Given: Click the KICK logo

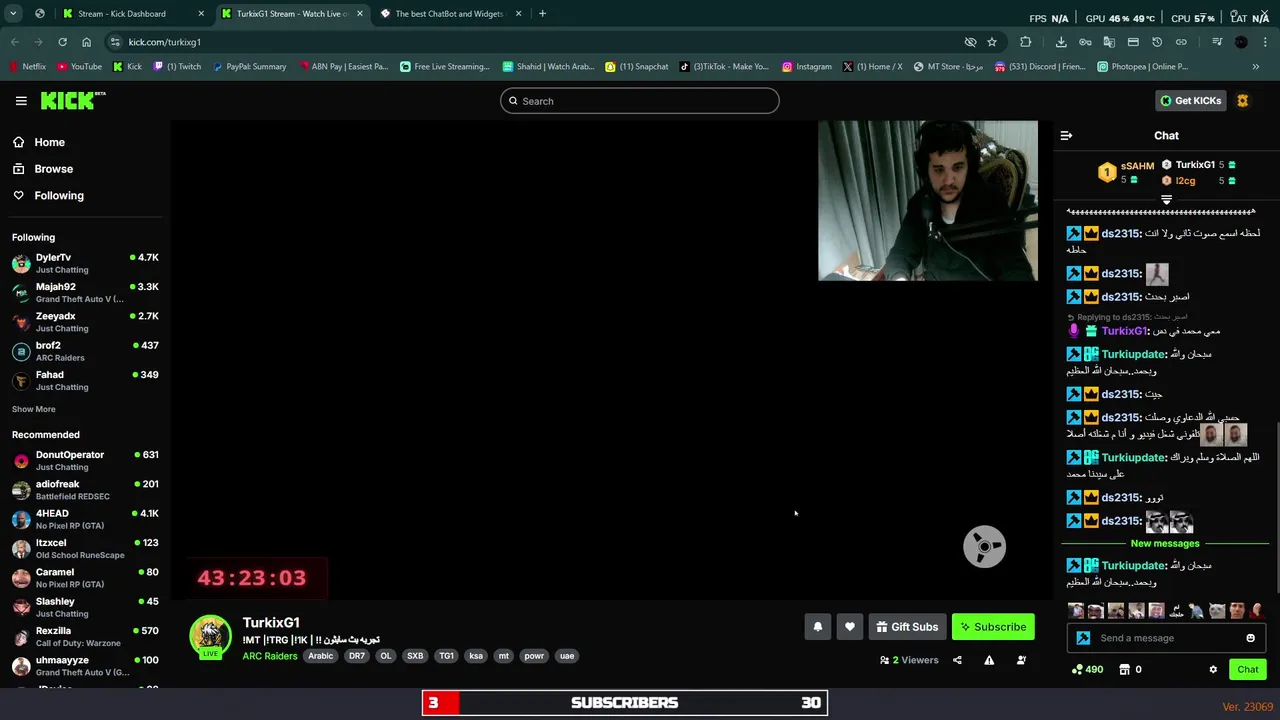Looking at the screenshot, I should [x=73, y=100].
